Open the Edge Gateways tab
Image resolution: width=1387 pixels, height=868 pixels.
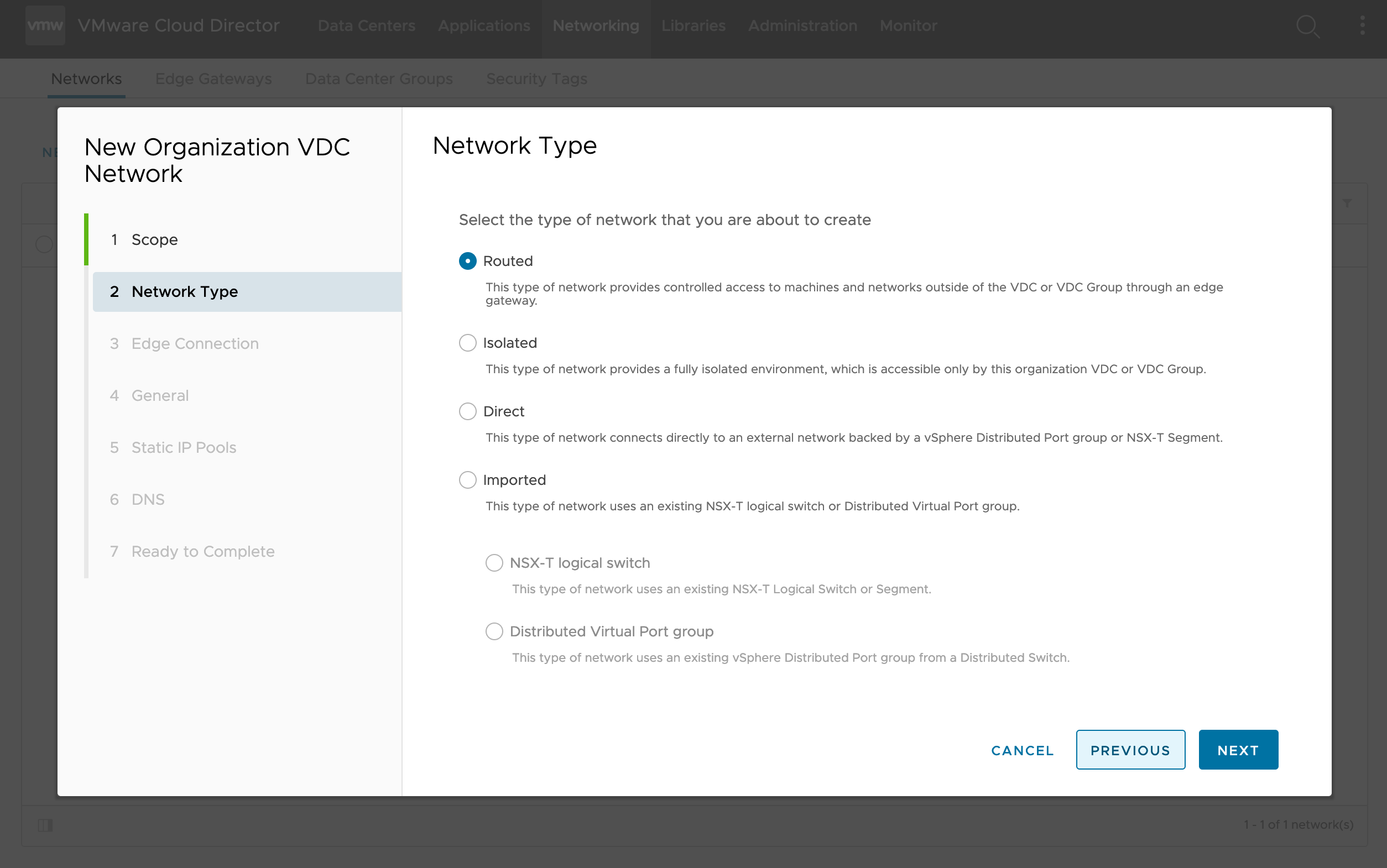pyautogui.click(x=213, y=79)
